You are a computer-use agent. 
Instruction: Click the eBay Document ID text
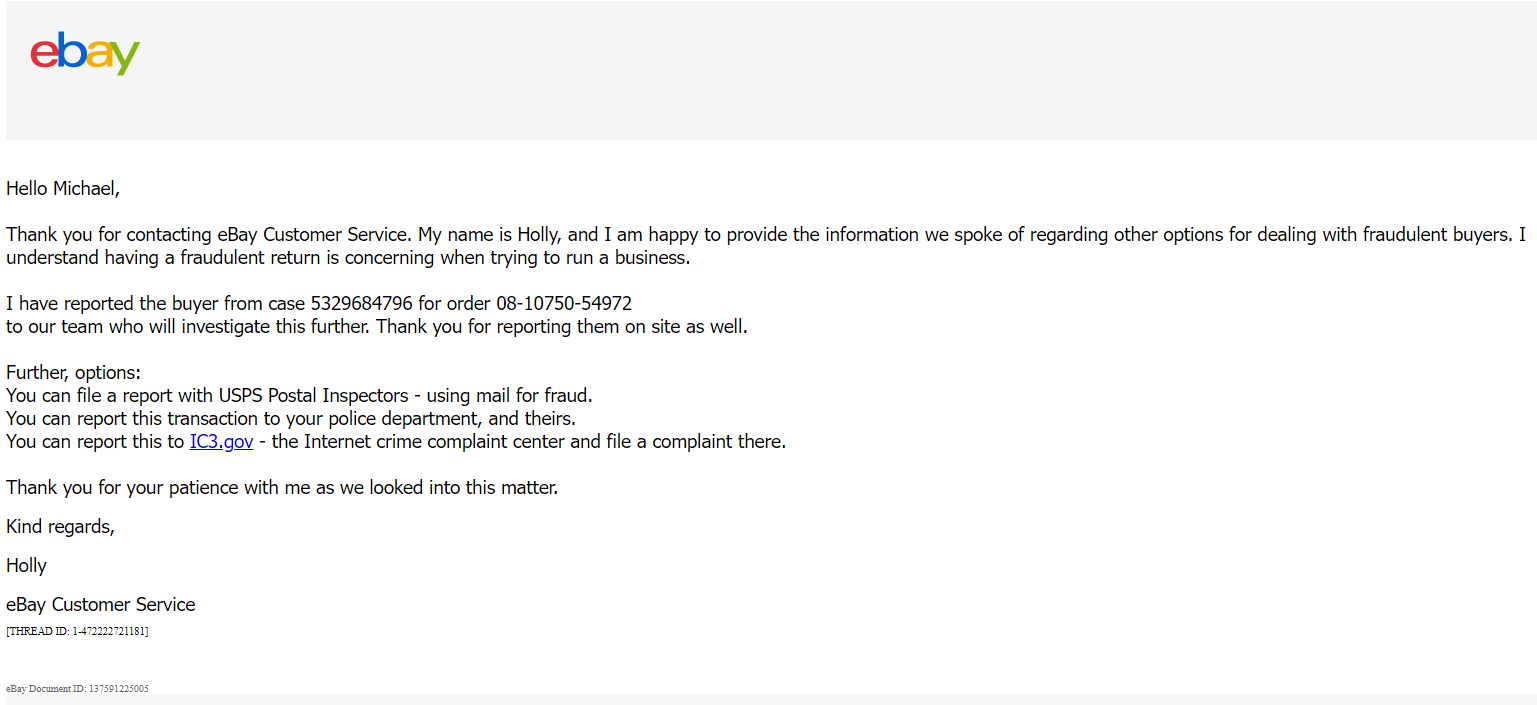[77, 689]
